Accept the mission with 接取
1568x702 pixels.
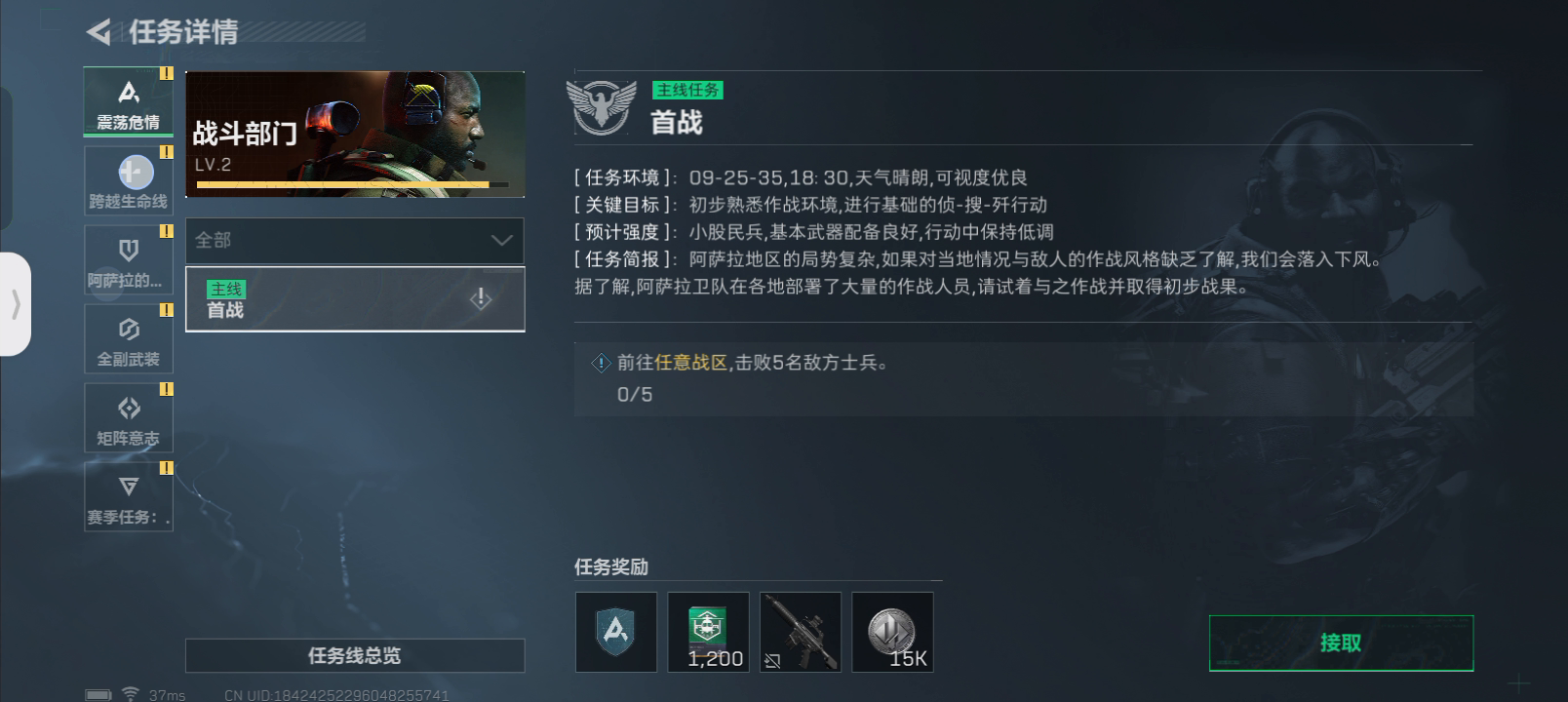[1341, 643]
